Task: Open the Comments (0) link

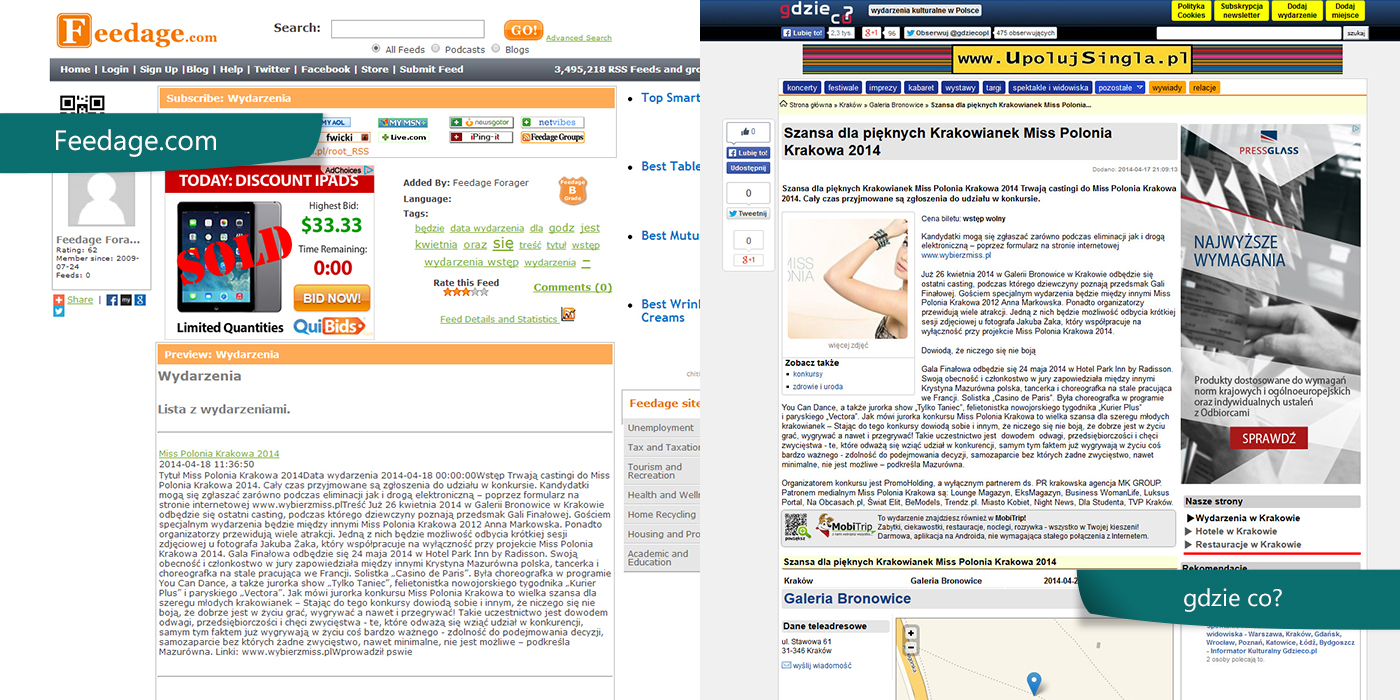Action: tap(573, 287)
